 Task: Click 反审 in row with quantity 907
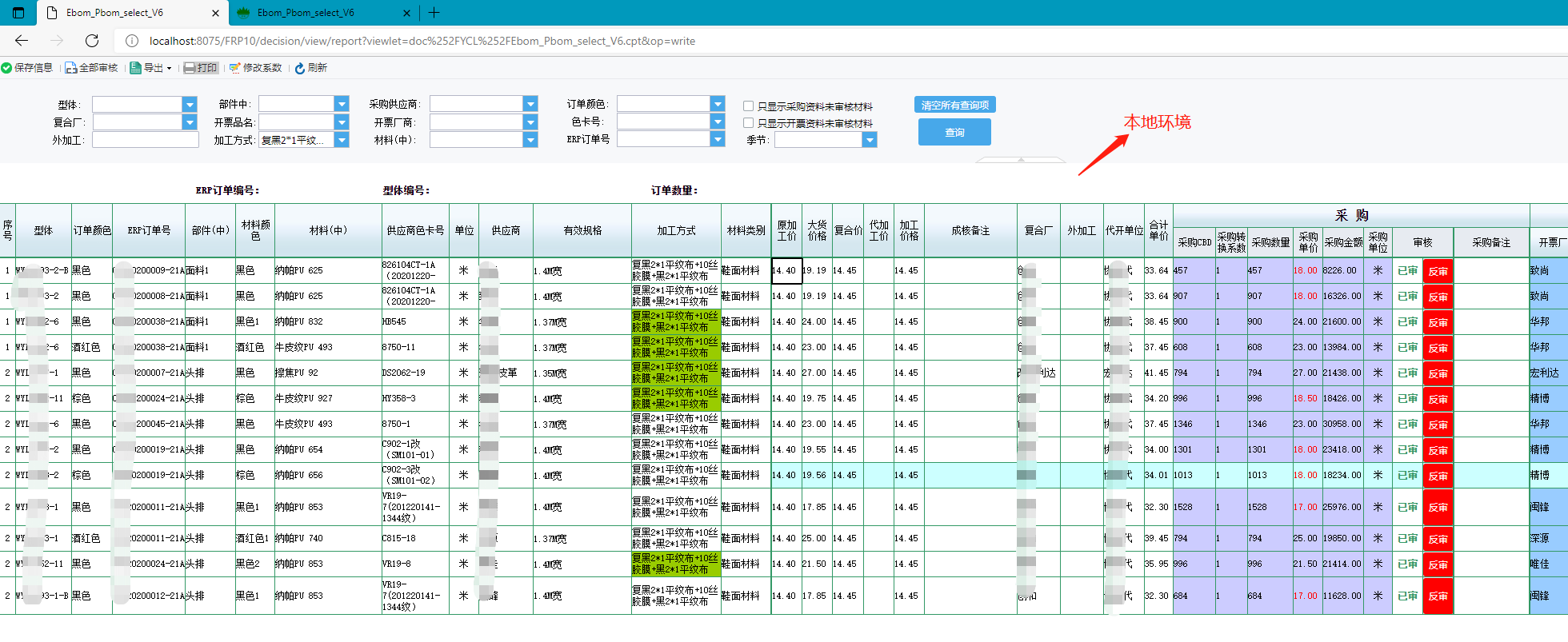[1438, 297]
